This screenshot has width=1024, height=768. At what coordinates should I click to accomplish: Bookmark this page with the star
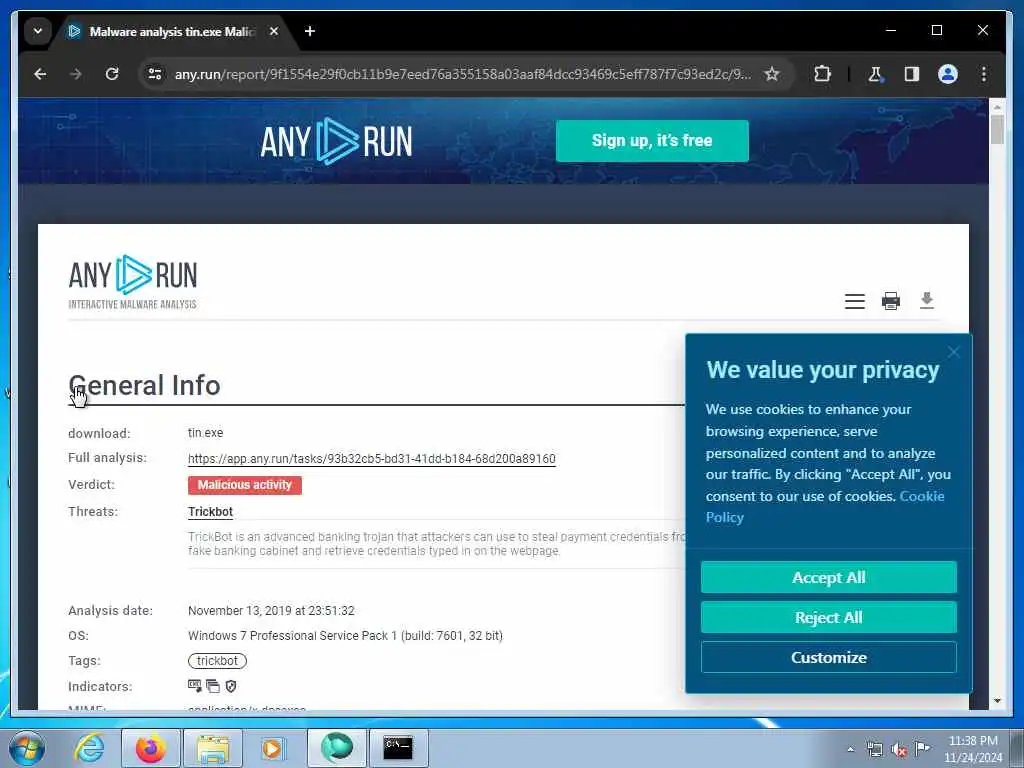pos(772,74)
